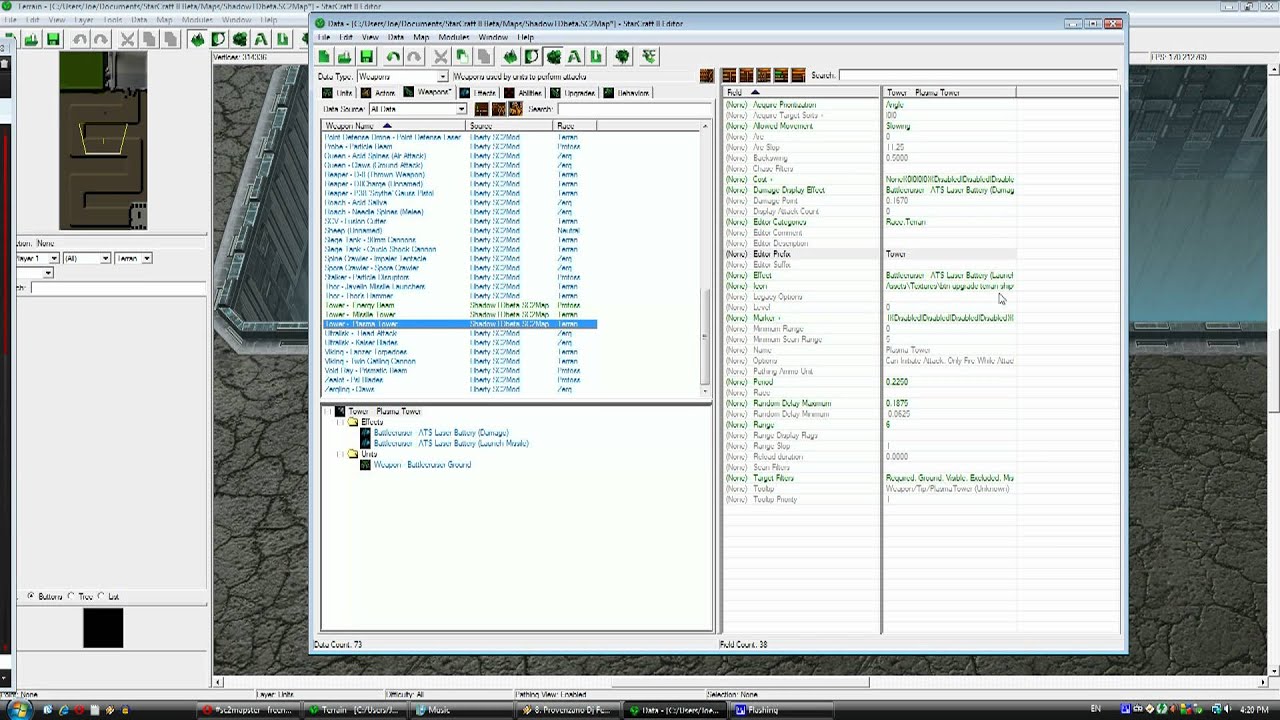1280x720 pixels.
Task: Open Terrain module icon in Data editor toolbar
Action: coord(510,57)
